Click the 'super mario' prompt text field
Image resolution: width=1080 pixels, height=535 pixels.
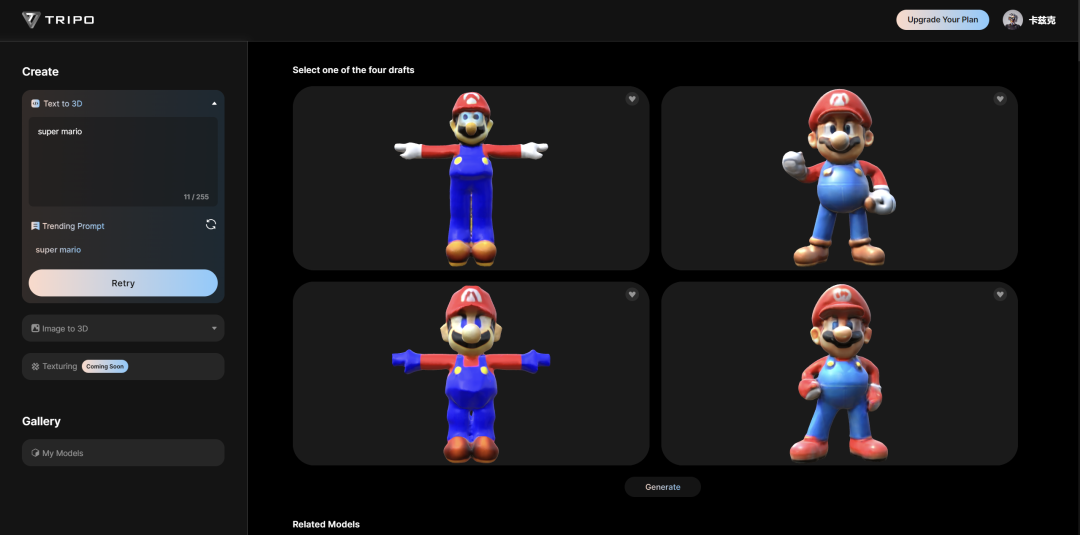[123, 162]
